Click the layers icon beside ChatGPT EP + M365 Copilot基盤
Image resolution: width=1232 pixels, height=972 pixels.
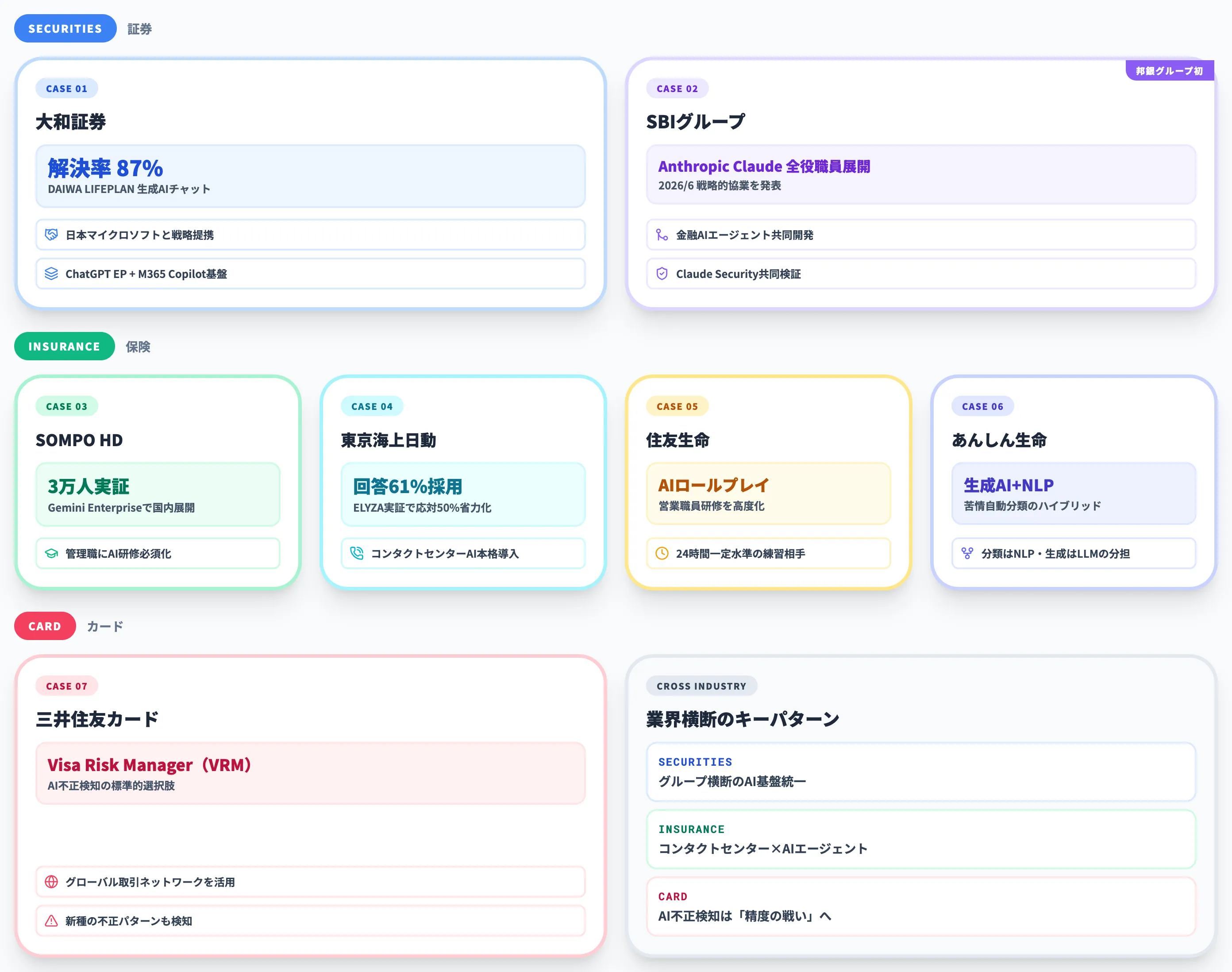pos(51,274)
